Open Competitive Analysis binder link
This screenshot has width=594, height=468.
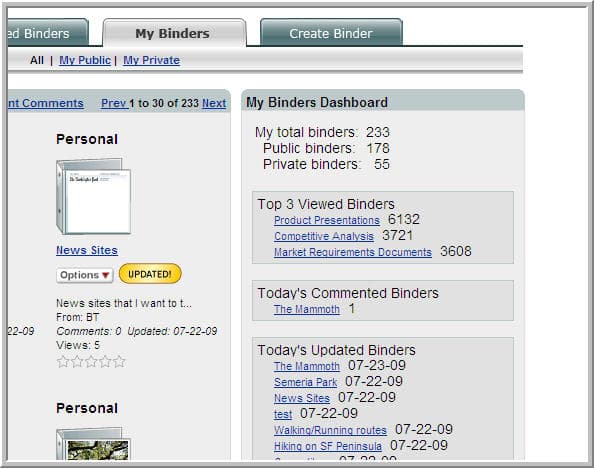324,236
